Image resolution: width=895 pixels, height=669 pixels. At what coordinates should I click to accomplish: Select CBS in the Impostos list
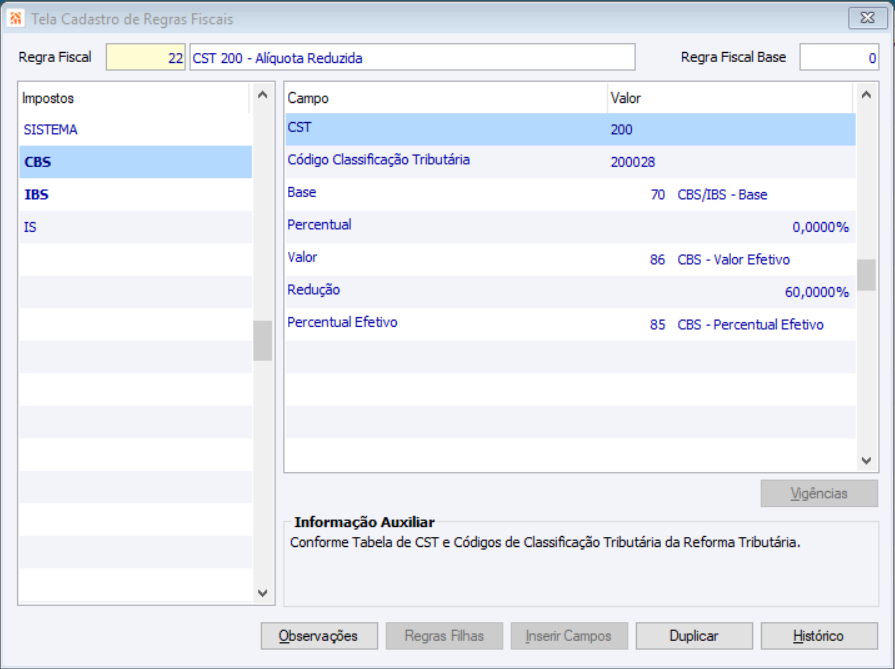(136, 162)
